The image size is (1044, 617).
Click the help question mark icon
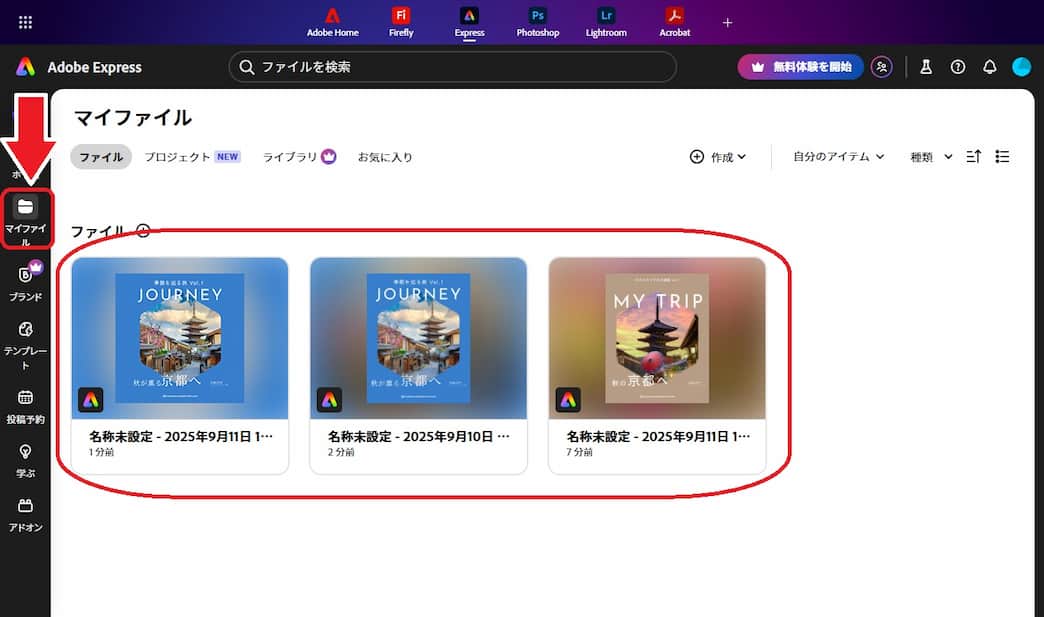[957, 67]
